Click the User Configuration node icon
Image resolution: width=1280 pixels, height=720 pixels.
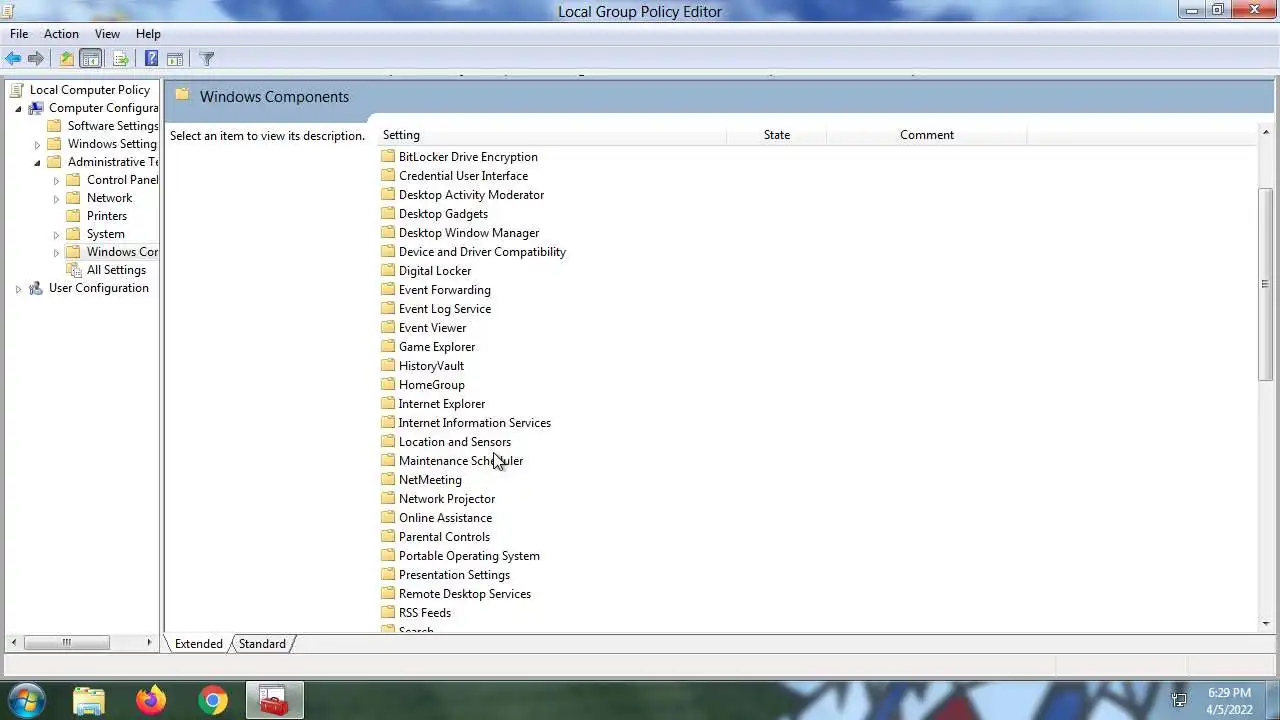pyautogui.click(x=36, y=288)
